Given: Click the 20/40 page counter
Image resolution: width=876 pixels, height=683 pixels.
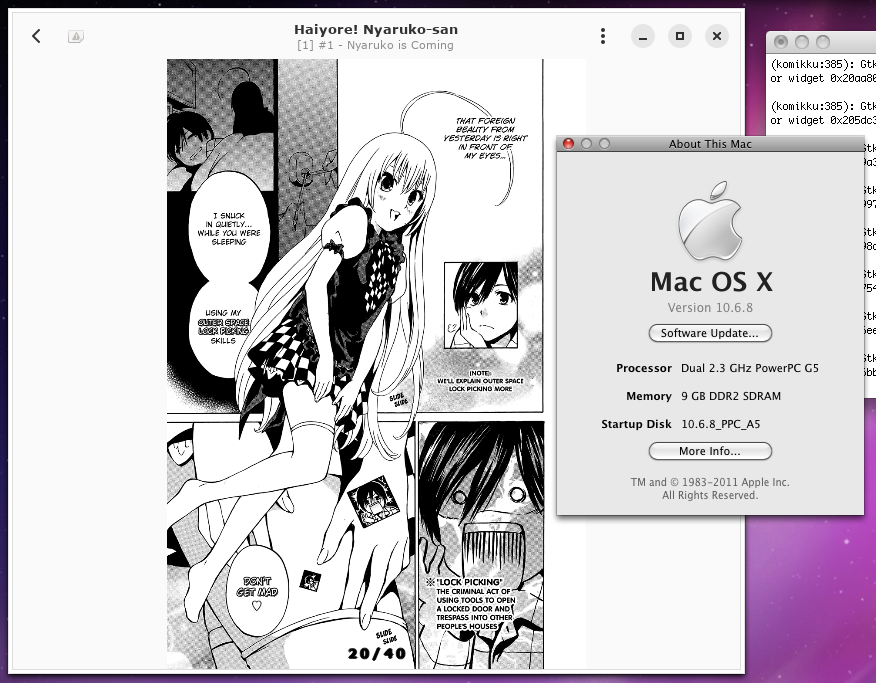Looking at the screenshot, I should click(x=377, y=653).
